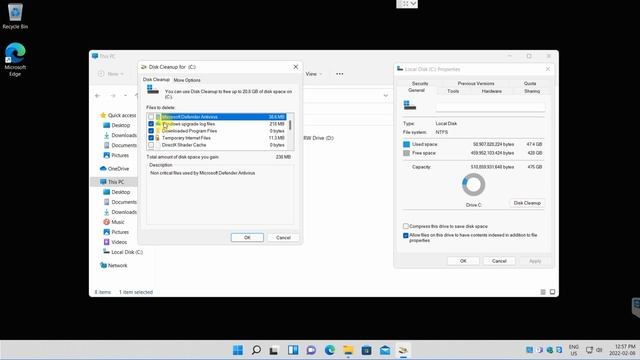Open the Hardware tab in Properties
Viewport: 640px width, 360px height.
(x=491, y=91)
